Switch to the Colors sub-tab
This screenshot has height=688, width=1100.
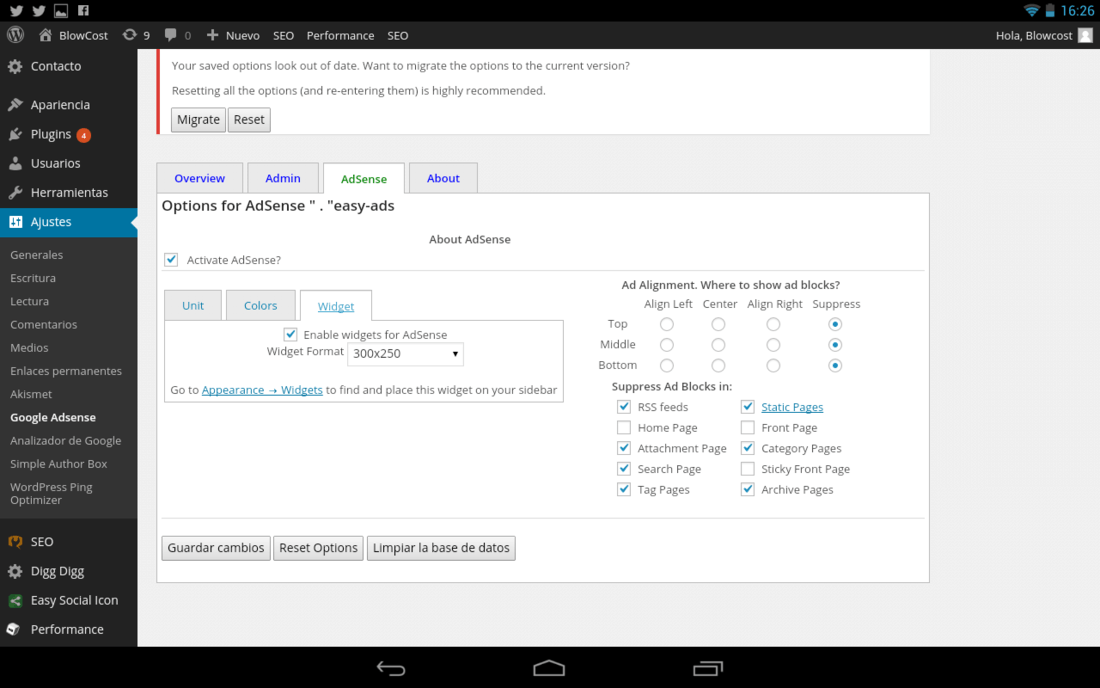(260, 306)
